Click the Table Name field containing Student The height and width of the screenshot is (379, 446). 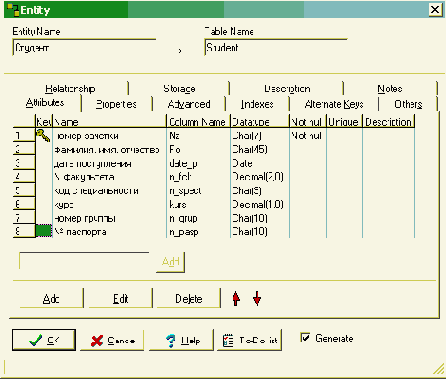(x=276, y=48)
